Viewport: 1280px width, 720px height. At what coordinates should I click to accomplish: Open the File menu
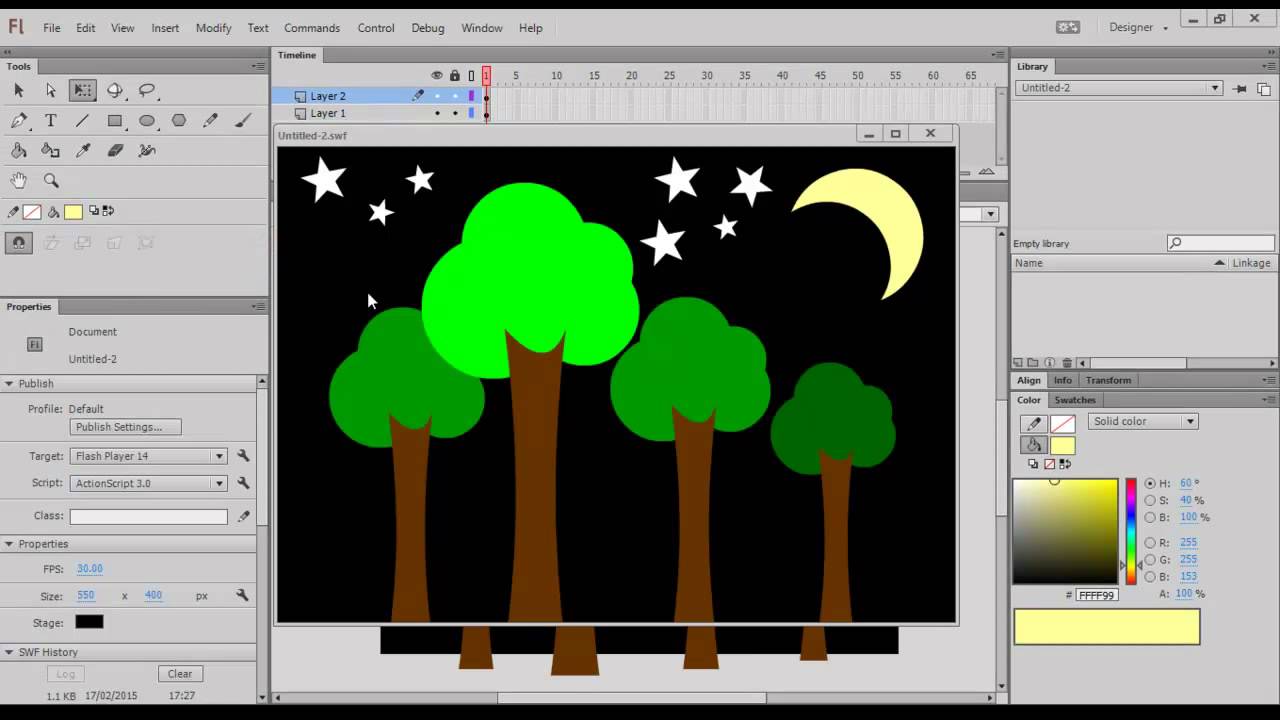pyautogui.click(x=52, y=28)
